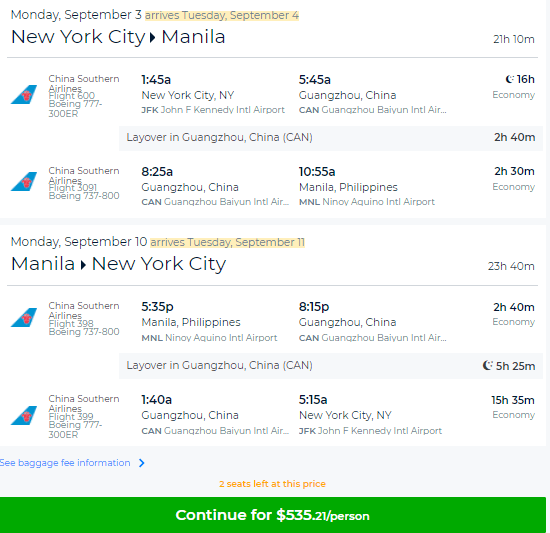Select highlighted arrives Tuesday, September 11 note
Screen dimensions: 550x533
pos(227,242)
